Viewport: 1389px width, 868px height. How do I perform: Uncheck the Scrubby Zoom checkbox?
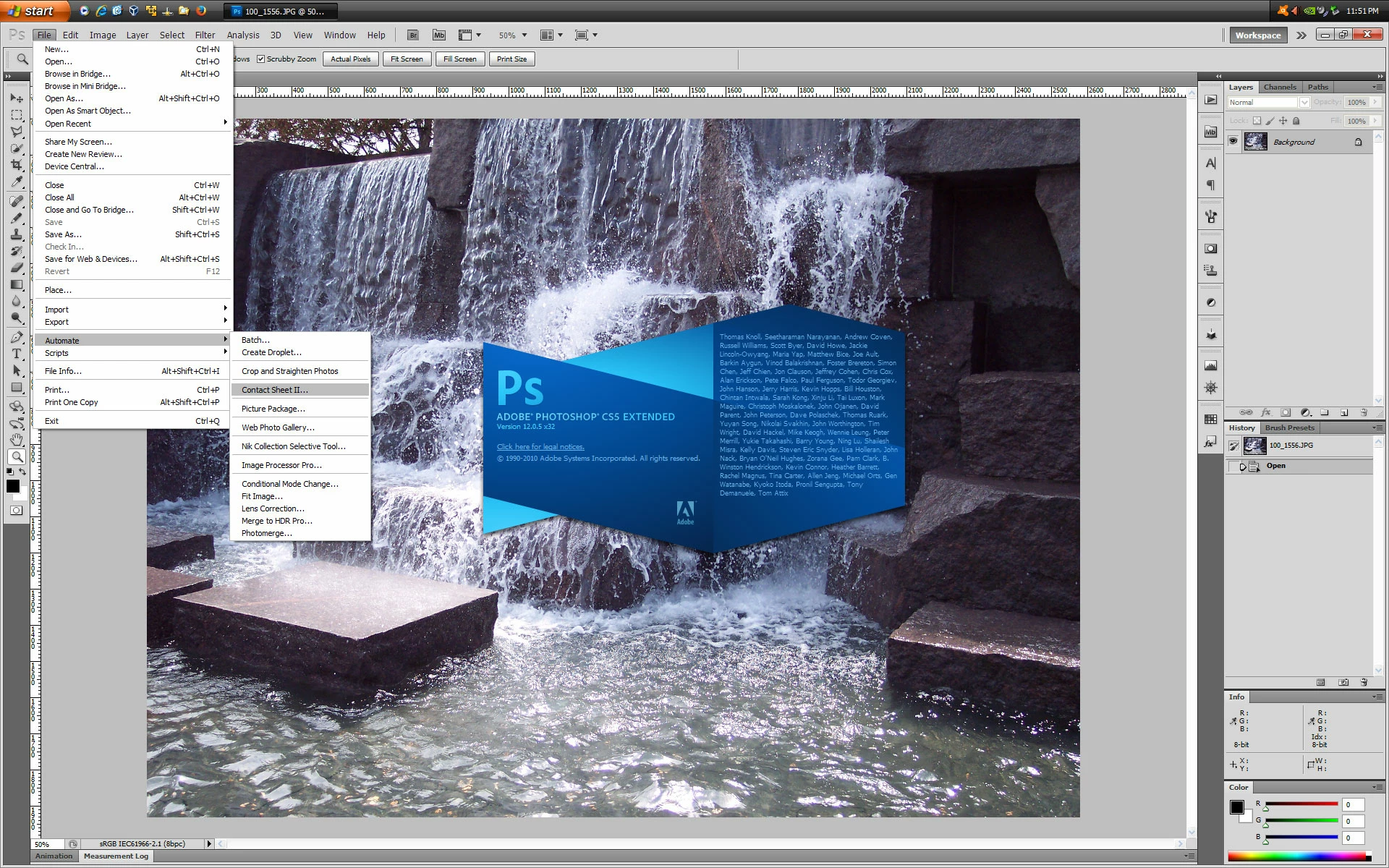261,59
